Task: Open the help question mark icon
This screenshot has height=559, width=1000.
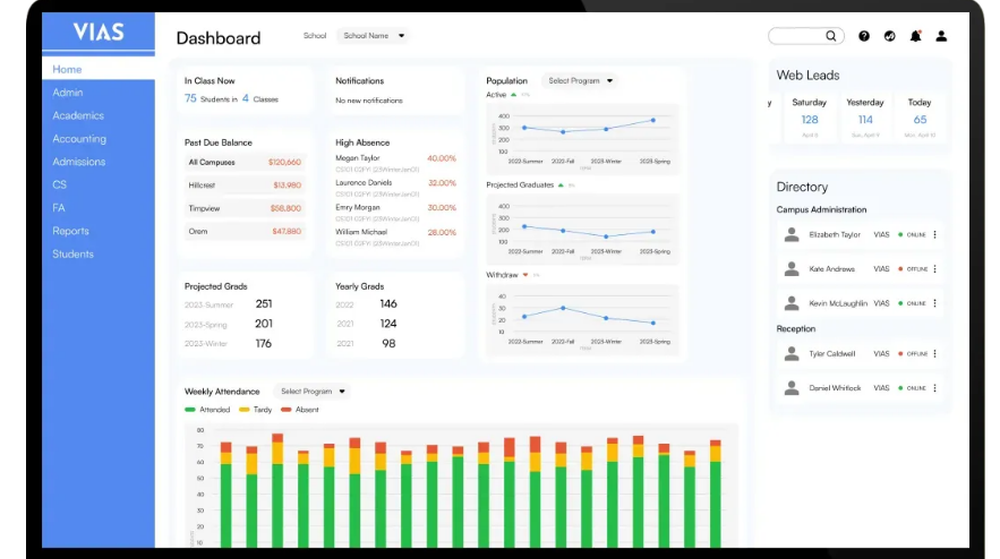Action: point(864,36)
